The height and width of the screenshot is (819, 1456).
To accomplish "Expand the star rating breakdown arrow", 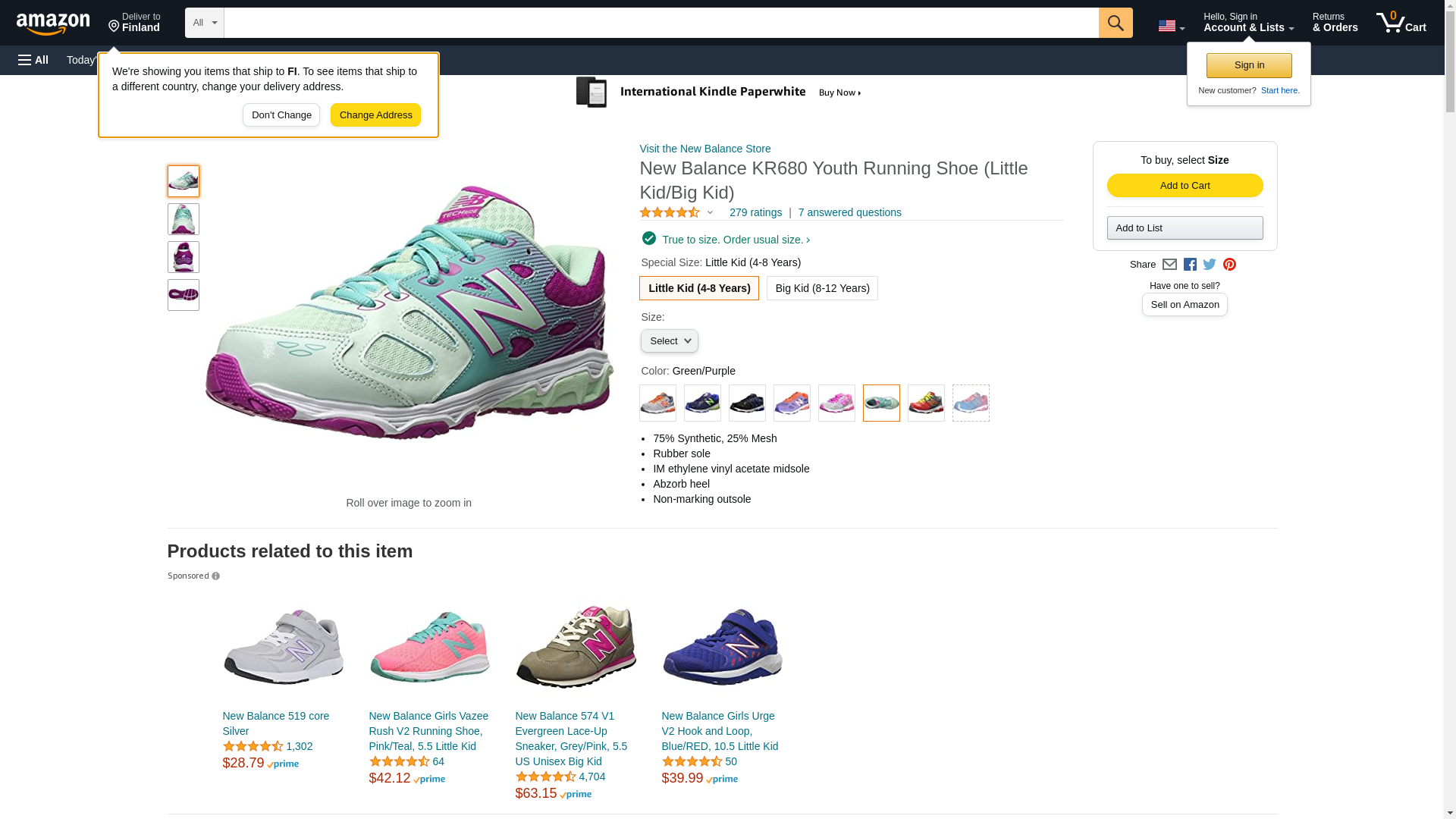I will [711, 213].
